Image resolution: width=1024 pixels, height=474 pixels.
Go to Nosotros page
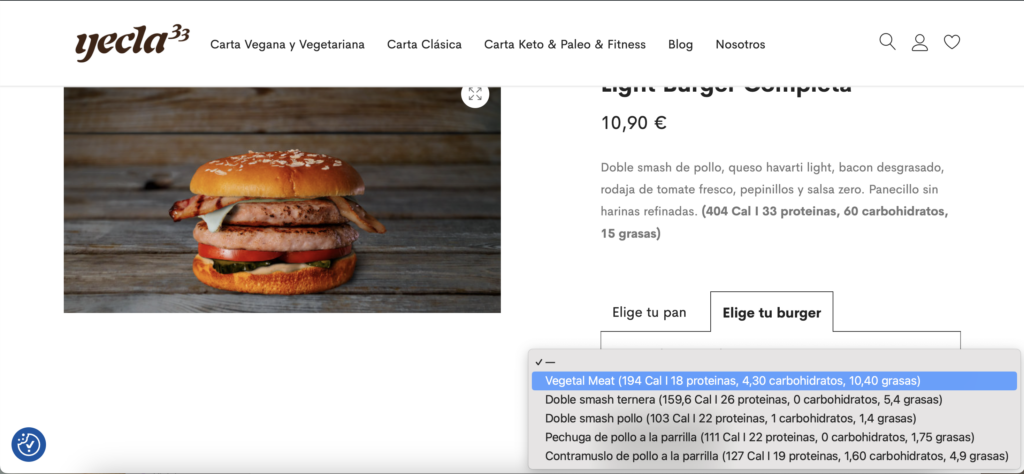(x=741, y=44)
